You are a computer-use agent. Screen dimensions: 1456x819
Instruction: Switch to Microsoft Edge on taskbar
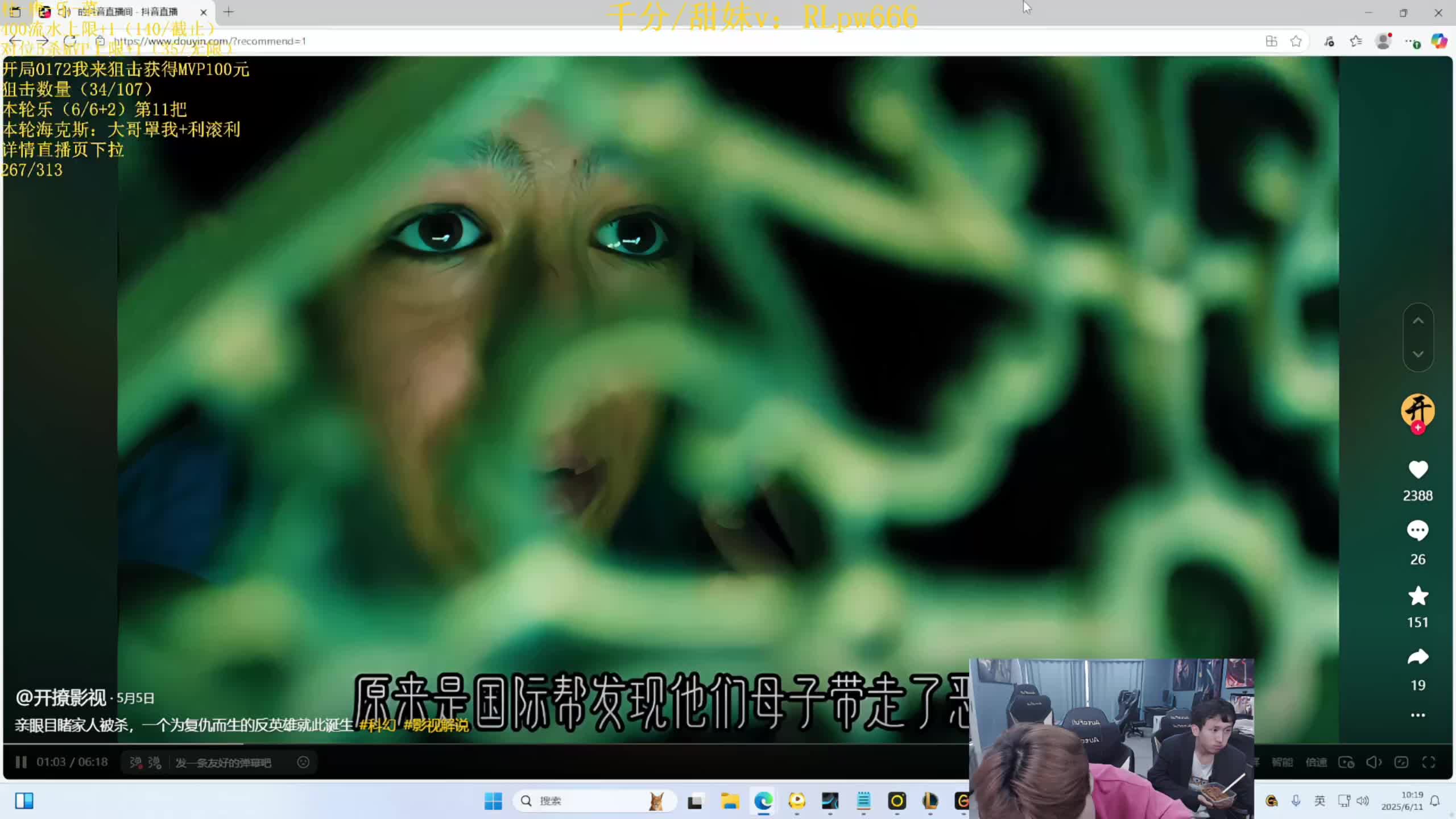tap(763, 801)
